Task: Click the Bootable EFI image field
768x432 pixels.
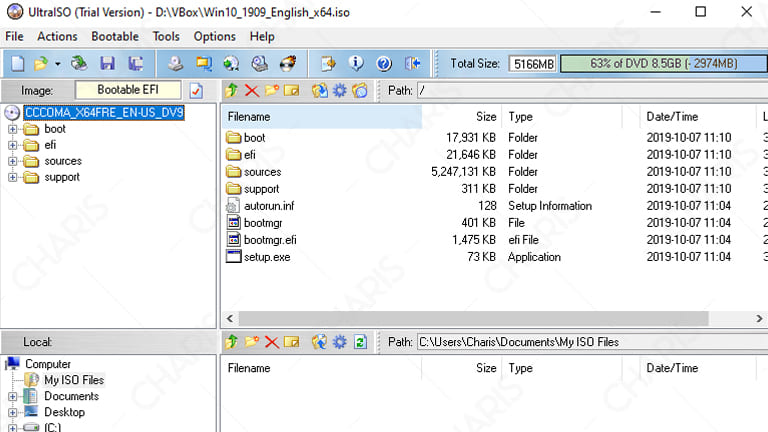Action: [x=128, y=90]
